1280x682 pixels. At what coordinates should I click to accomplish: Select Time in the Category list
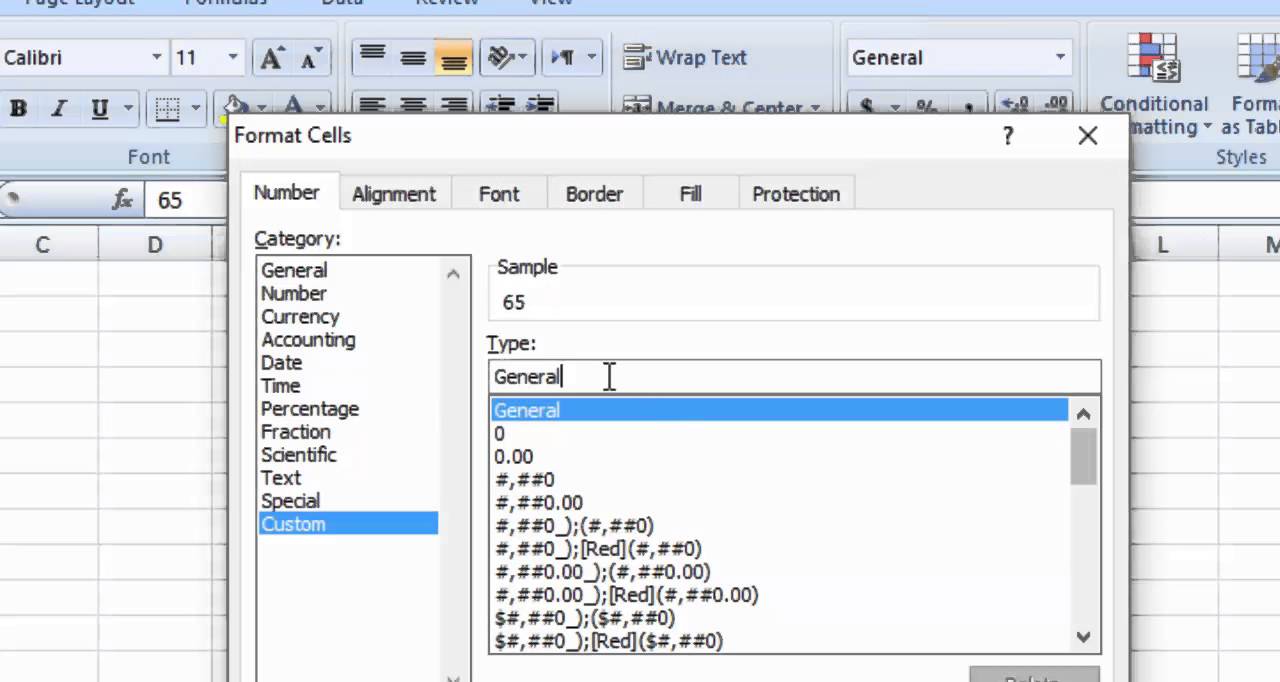[280, 385]
